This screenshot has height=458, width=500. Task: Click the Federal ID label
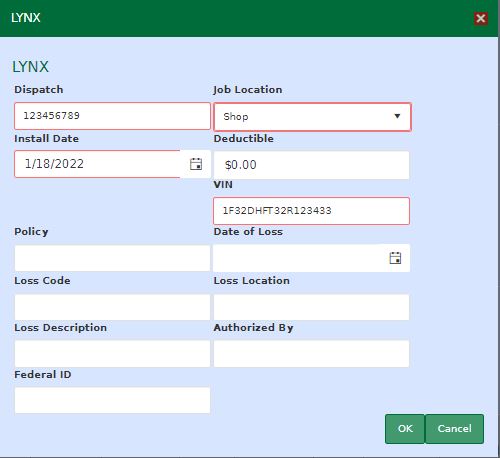click(x=43, y=374)
